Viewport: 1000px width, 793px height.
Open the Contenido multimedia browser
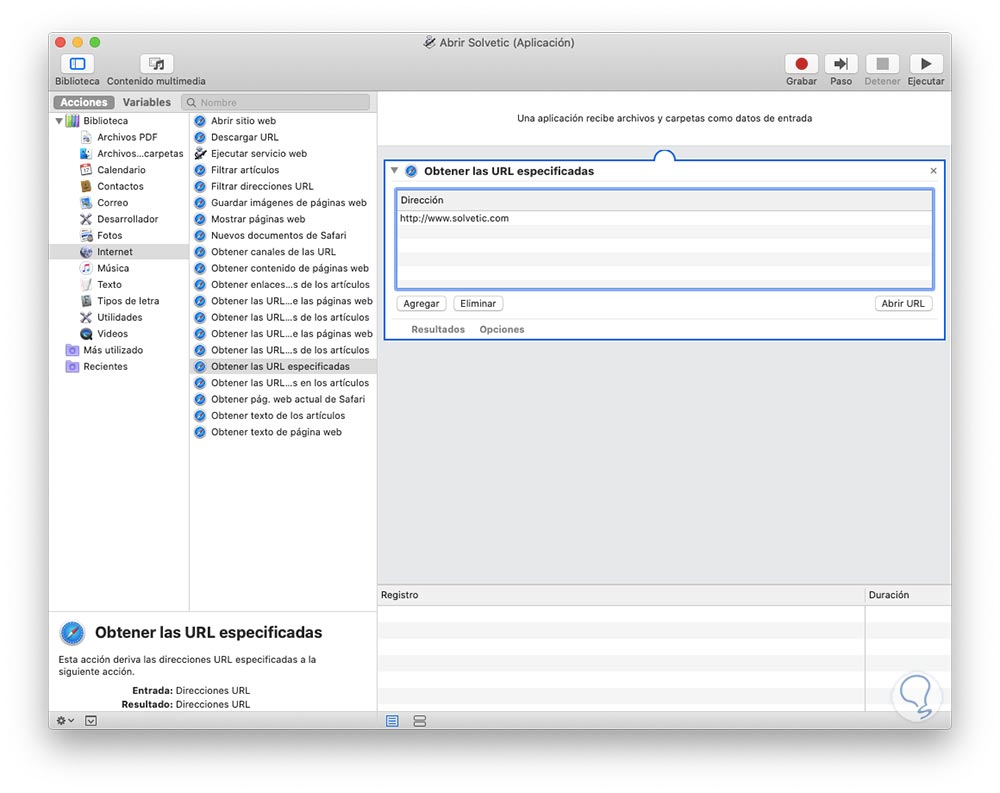click(x=156, y=64)
